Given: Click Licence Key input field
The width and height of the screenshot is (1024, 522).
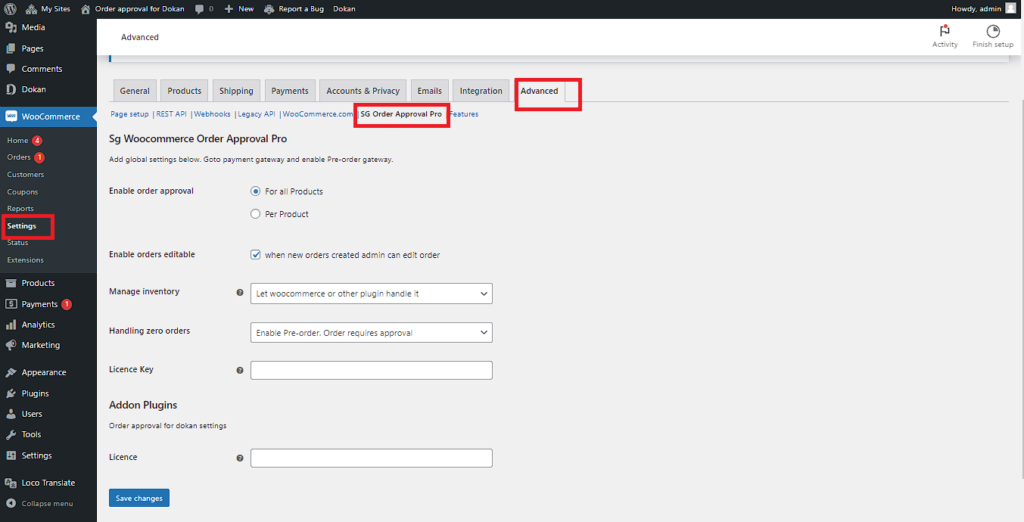Looking at the screenshot, I should coord(371,370).
